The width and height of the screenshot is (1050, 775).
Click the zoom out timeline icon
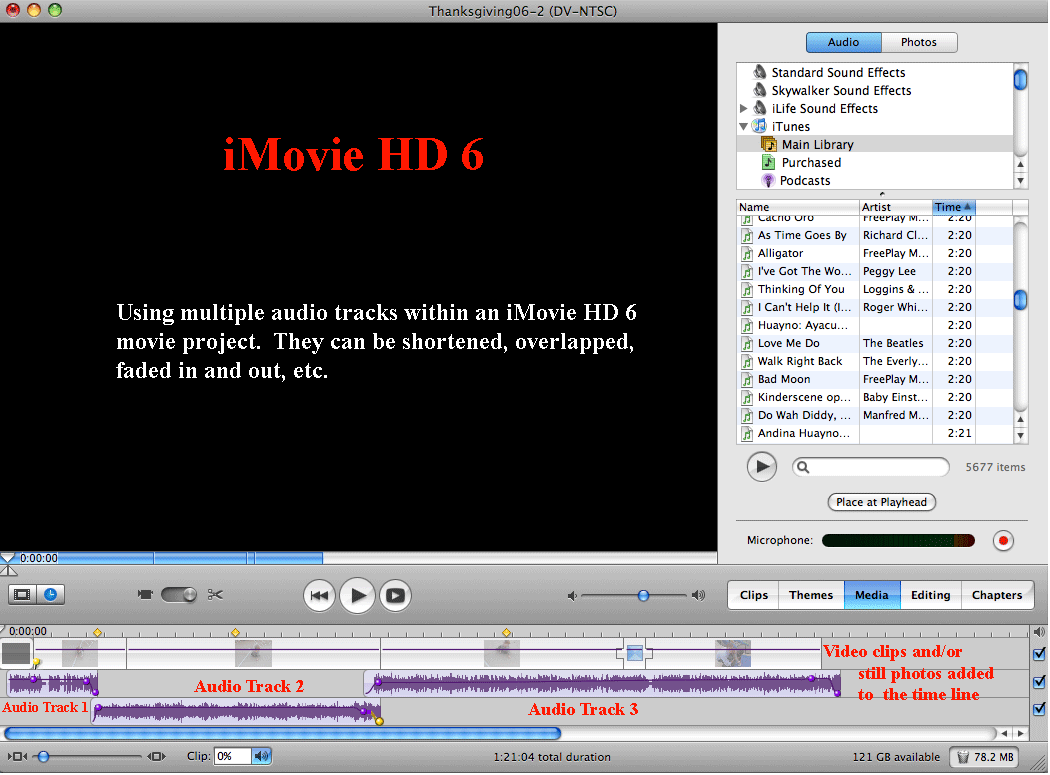click(17, 756)
